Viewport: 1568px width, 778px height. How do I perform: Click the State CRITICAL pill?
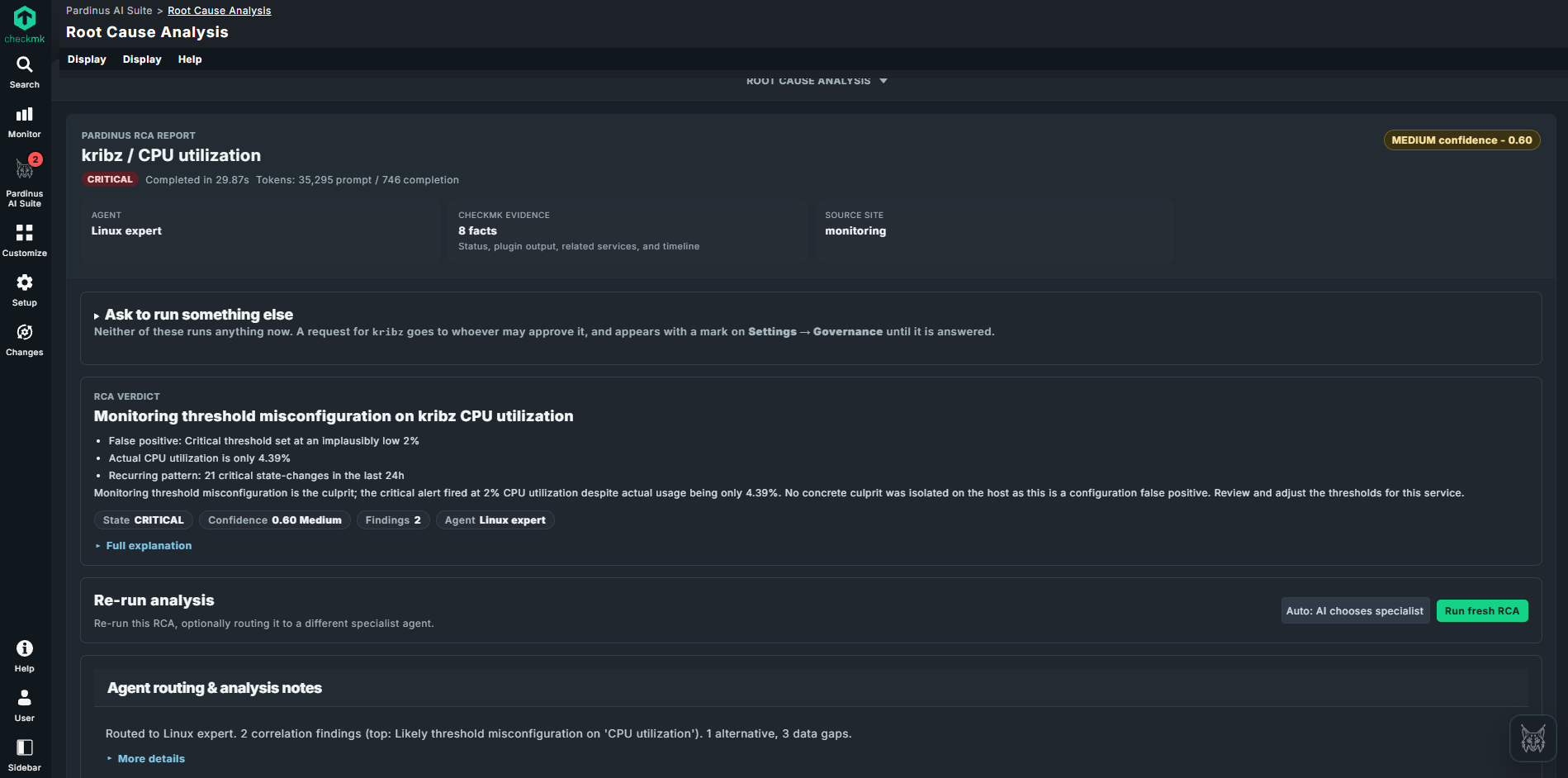click(144, 520)
